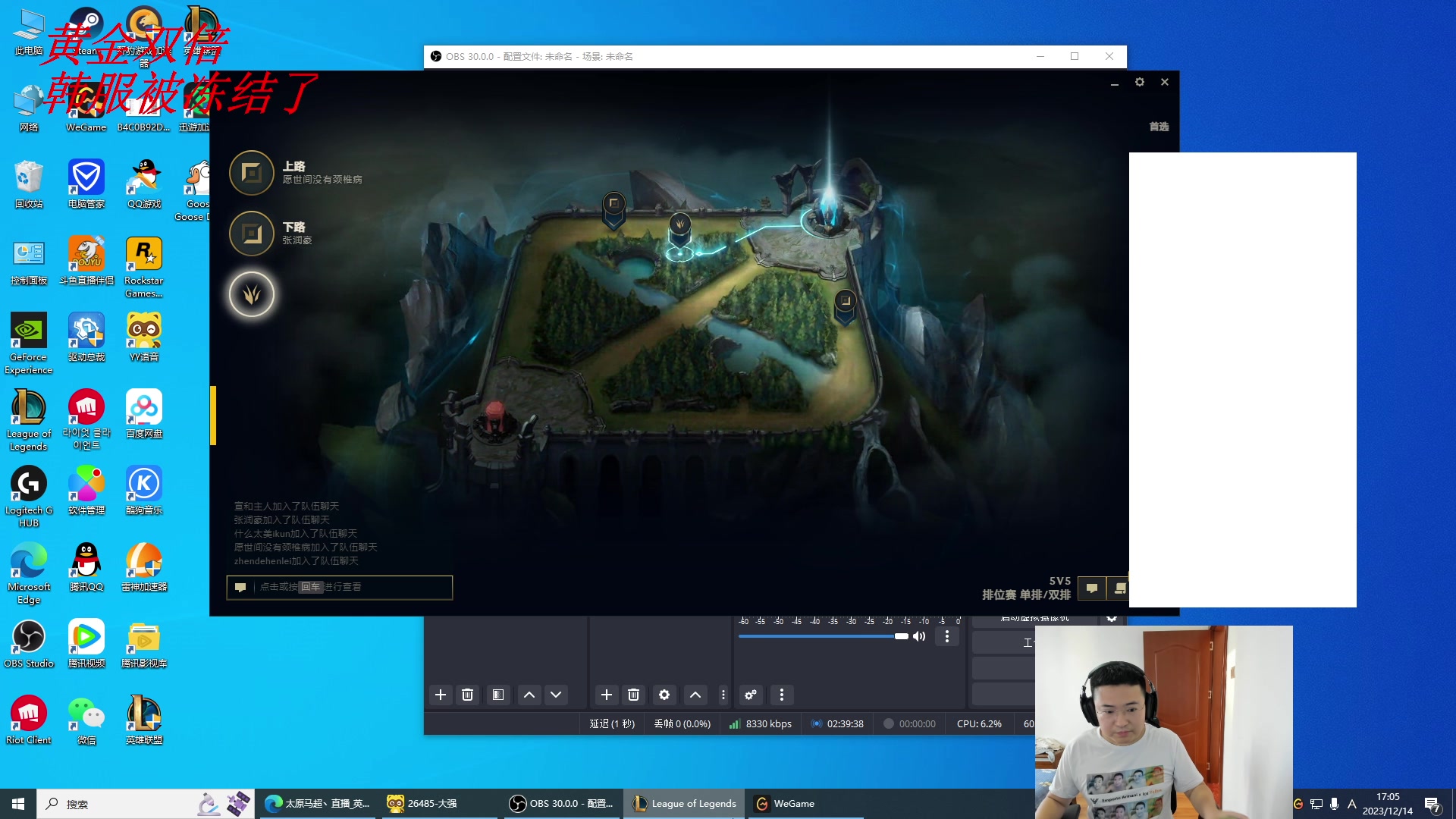Open scene filters in OBS
The height and width of the screenshot is (819, 1456).
498,695
